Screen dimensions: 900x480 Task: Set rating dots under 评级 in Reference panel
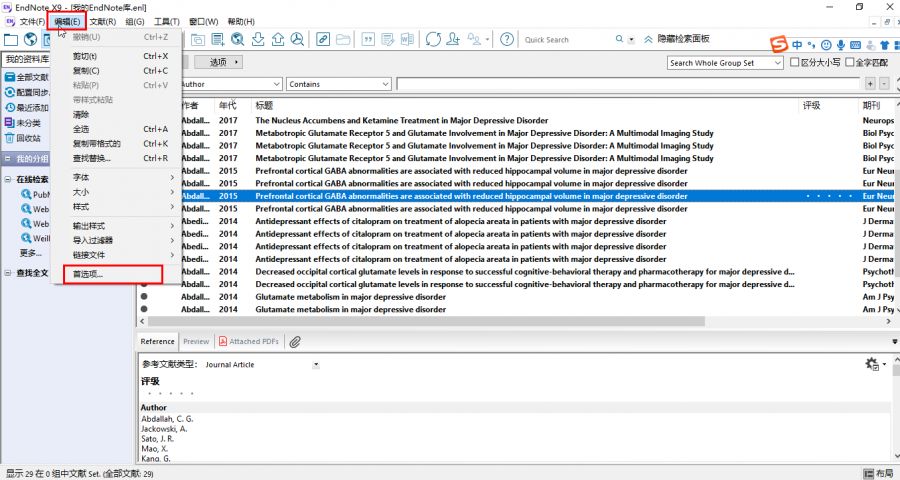[x=170, y=393]
